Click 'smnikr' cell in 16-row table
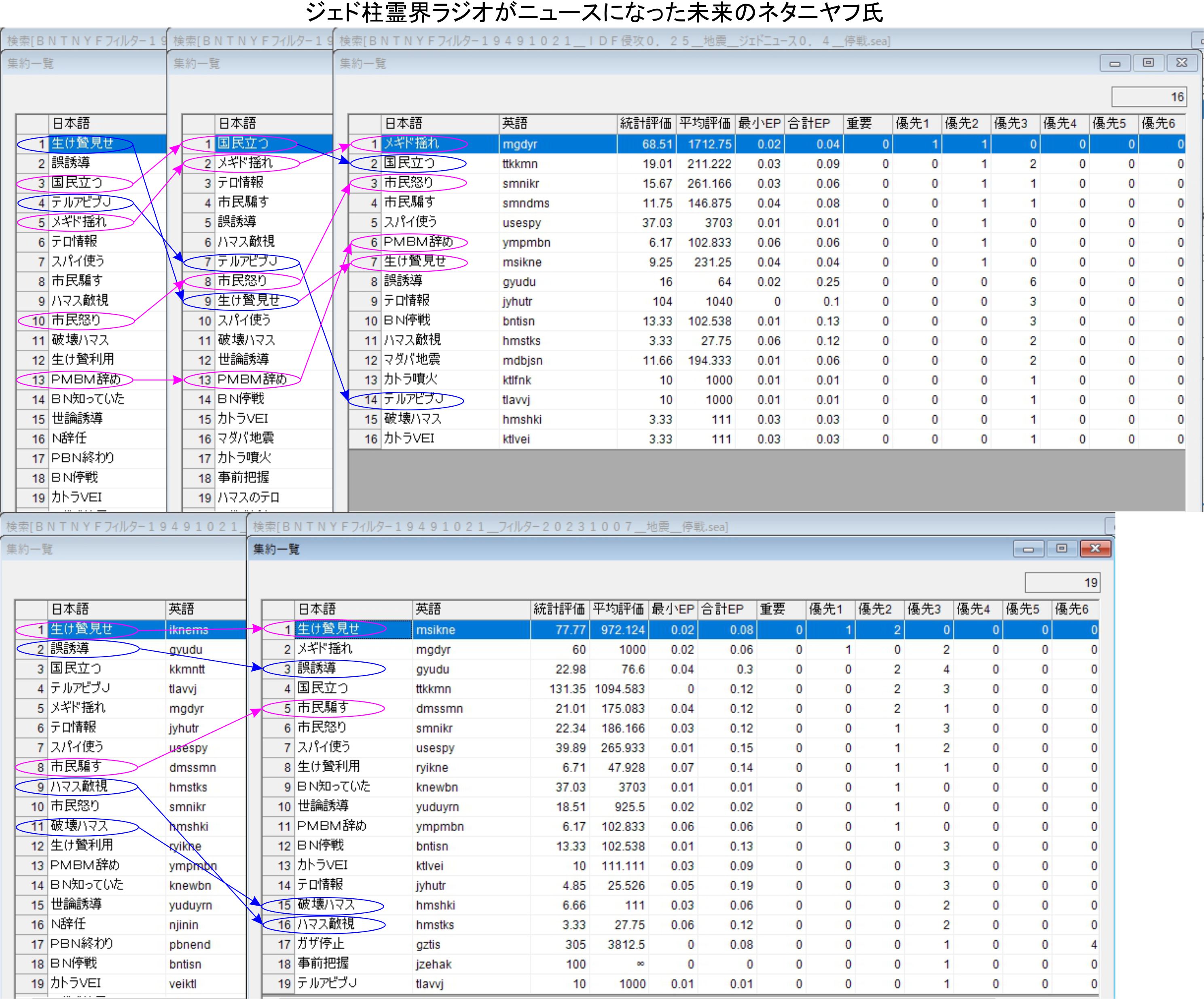Viewport: 1204px width, 999px height. pyautogui.click(x=557, y=184)
